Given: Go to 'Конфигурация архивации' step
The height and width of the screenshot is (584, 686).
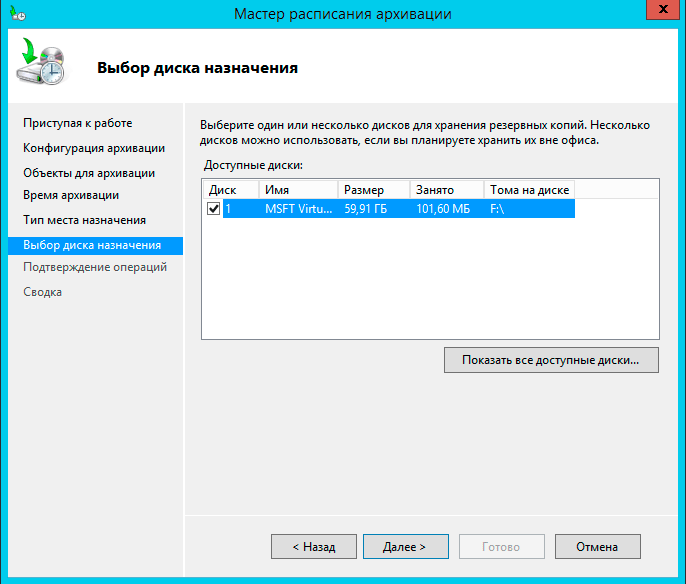Looking at the screenshot, I should click(x=94, y=148).
